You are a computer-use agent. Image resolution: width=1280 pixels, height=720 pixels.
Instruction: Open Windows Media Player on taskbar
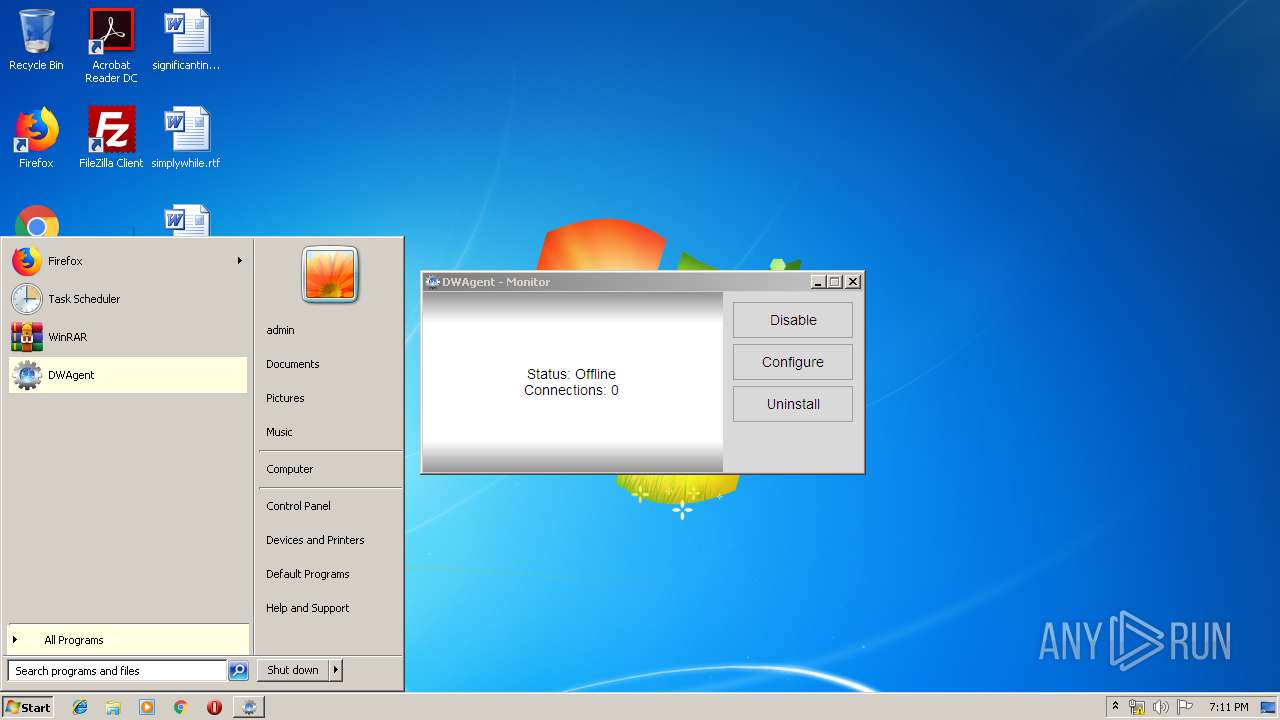(x=147, y=707)
